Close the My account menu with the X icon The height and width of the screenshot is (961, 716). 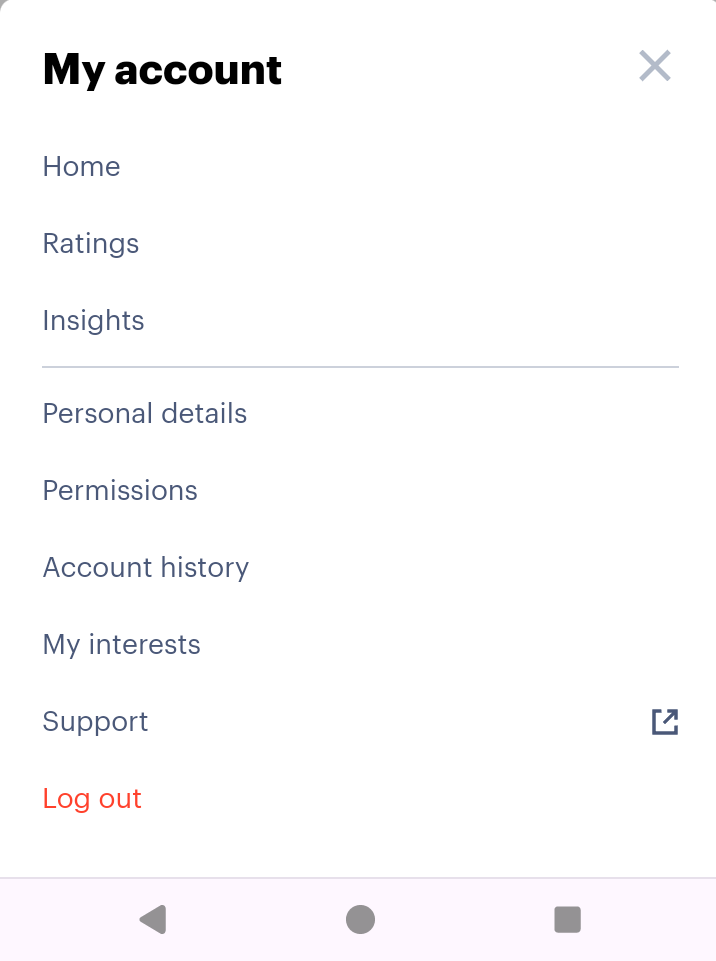pos(655,66)
